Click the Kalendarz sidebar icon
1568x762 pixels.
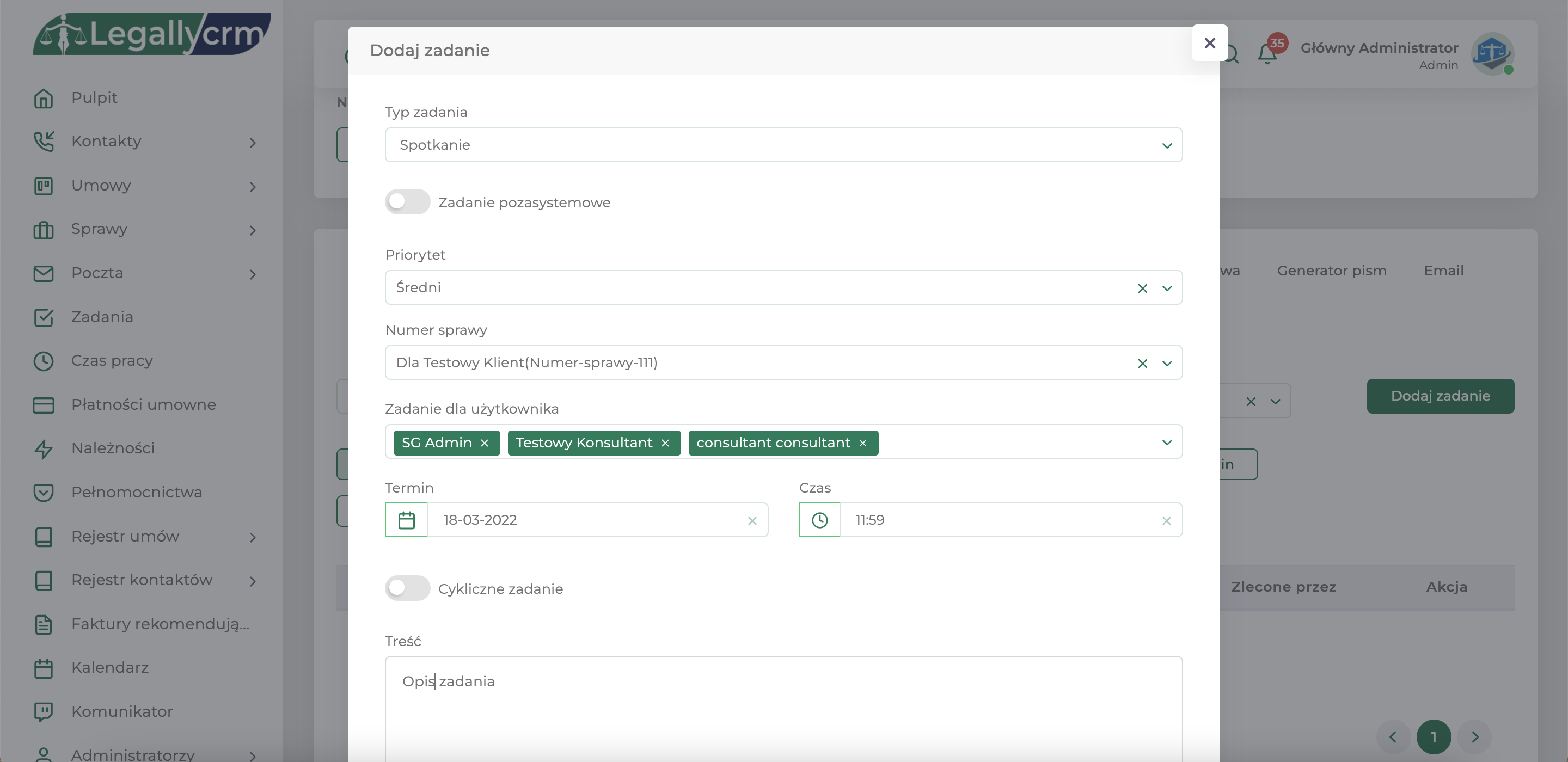[44, 668]
